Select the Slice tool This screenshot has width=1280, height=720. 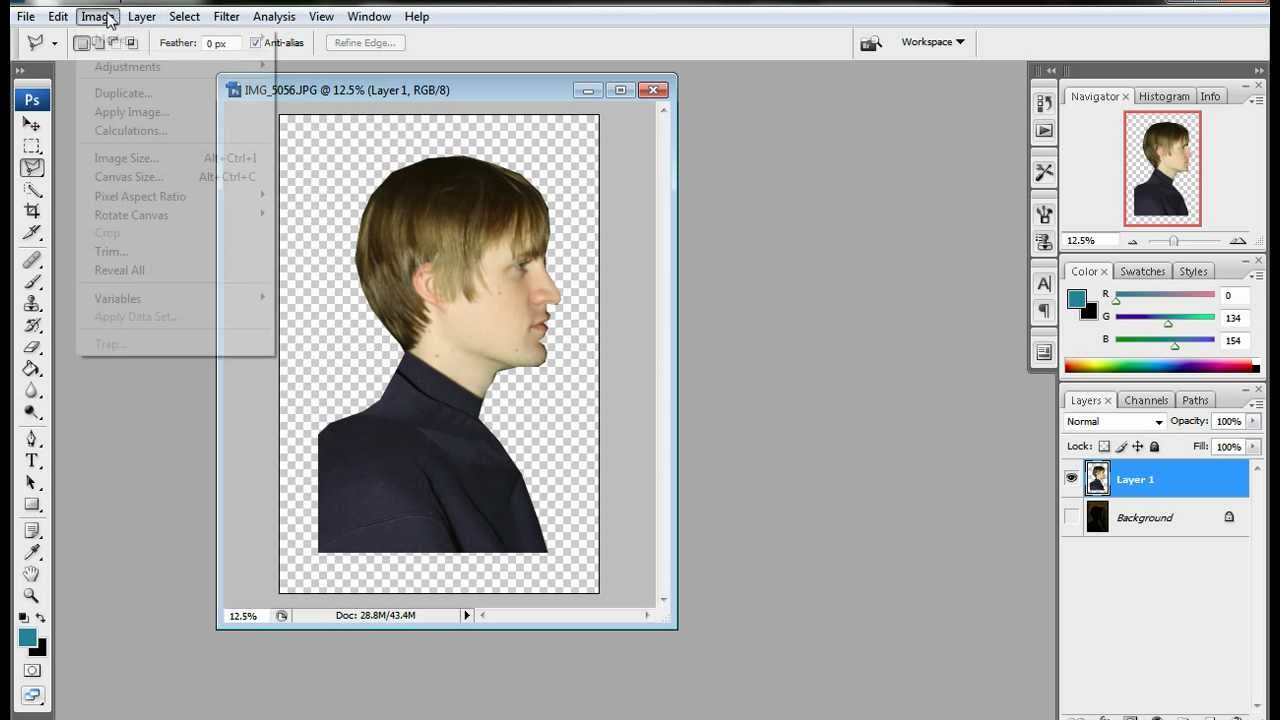pyautogui.click(x=32, y=233)
